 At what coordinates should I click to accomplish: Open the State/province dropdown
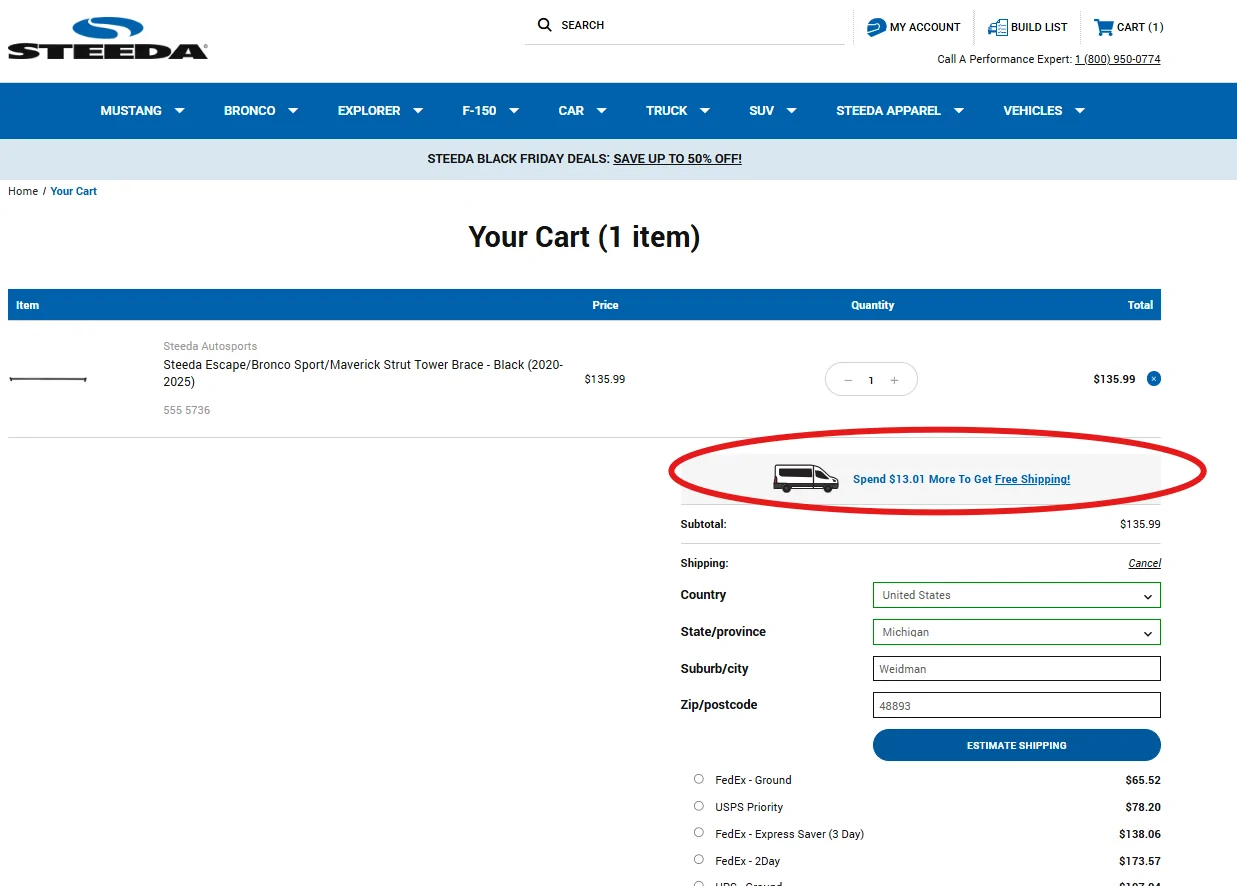click(x=1016, y=632)
